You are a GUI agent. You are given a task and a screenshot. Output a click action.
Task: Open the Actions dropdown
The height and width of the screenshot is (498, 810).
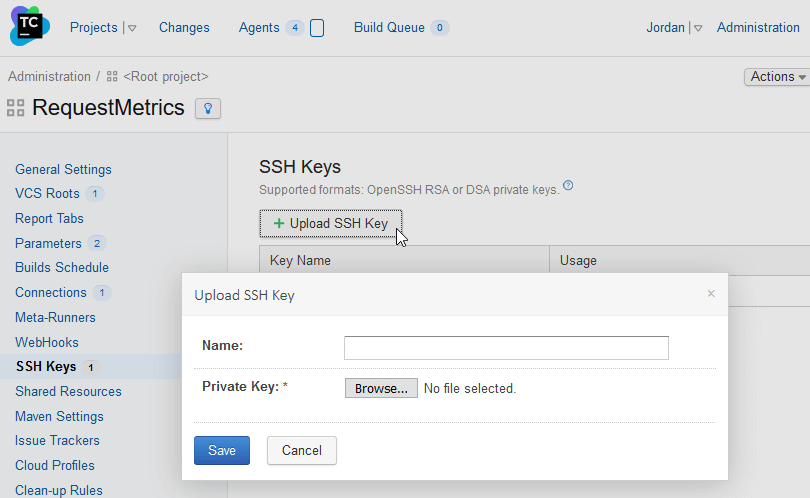point(777,76)
